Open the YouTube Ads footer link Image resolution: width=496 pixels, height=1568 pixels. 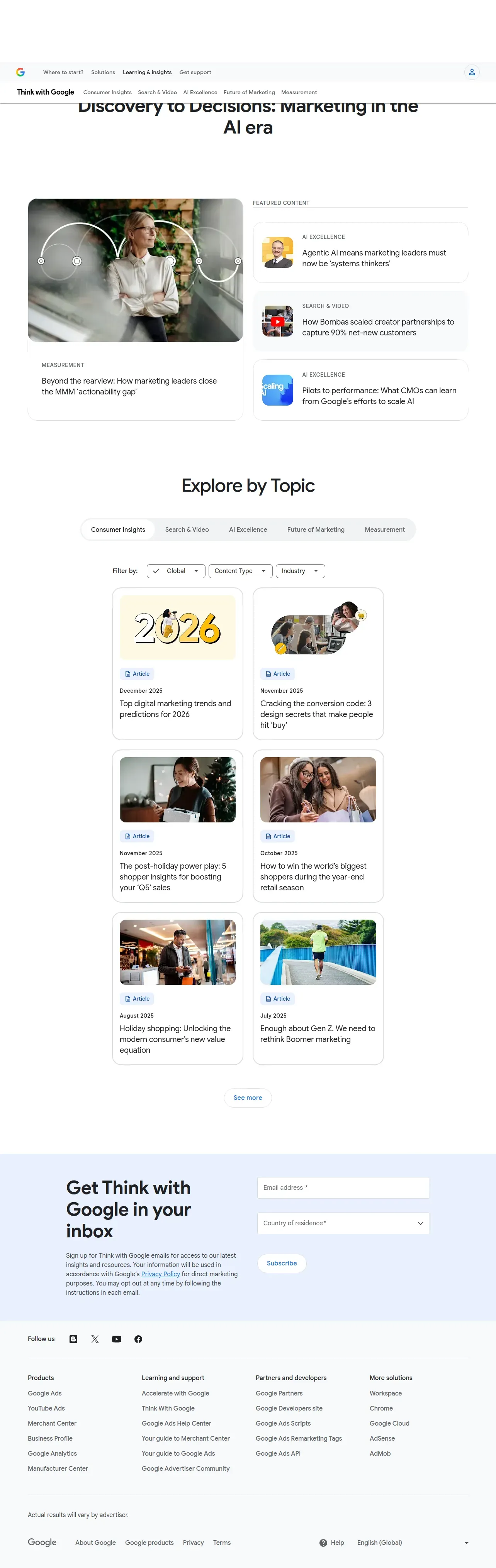point(46,1409)
